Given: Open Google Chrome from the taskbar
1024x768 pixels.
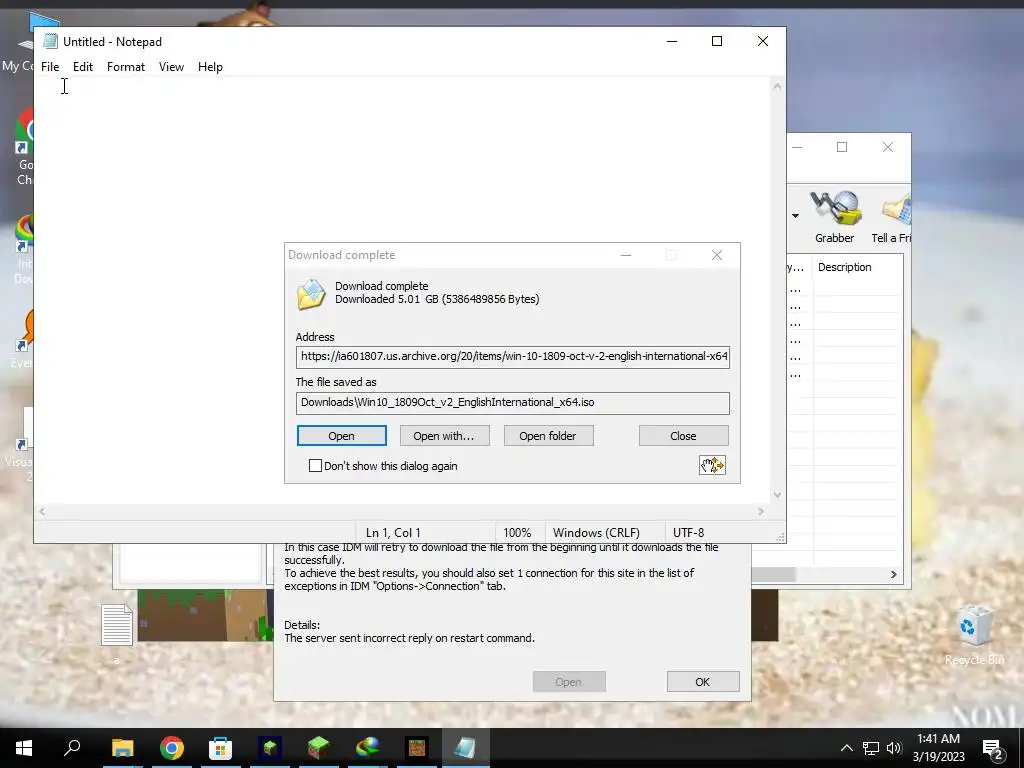Looking at the screenshot, I should 172,748.
